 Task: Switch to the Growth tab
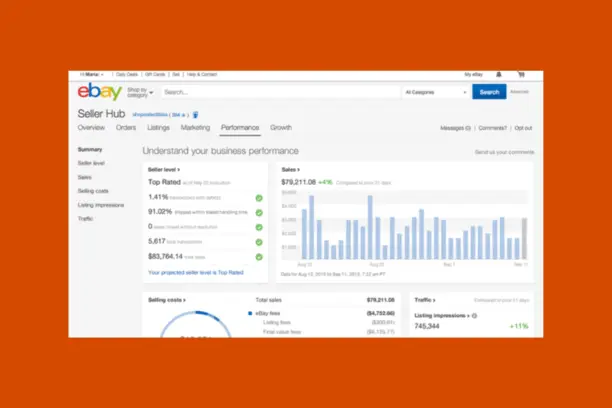281,128
